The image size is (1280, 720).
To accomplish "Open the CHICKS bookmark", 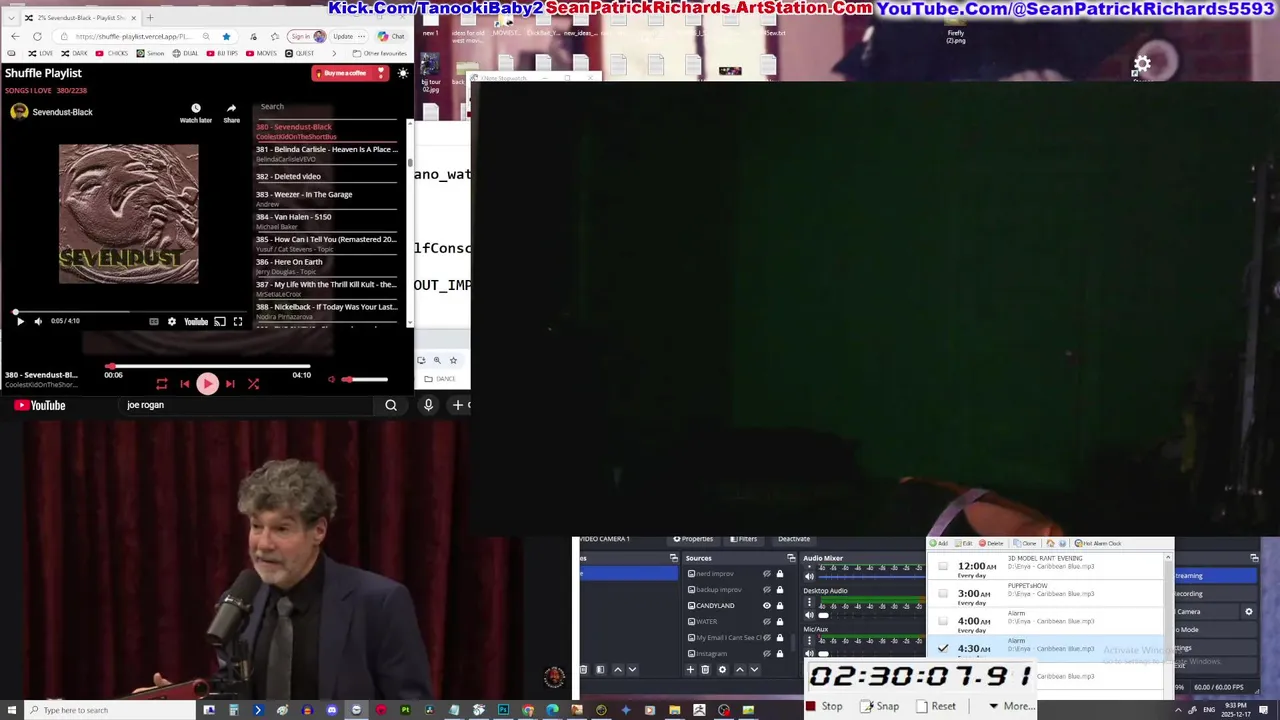I will point(112,53).
